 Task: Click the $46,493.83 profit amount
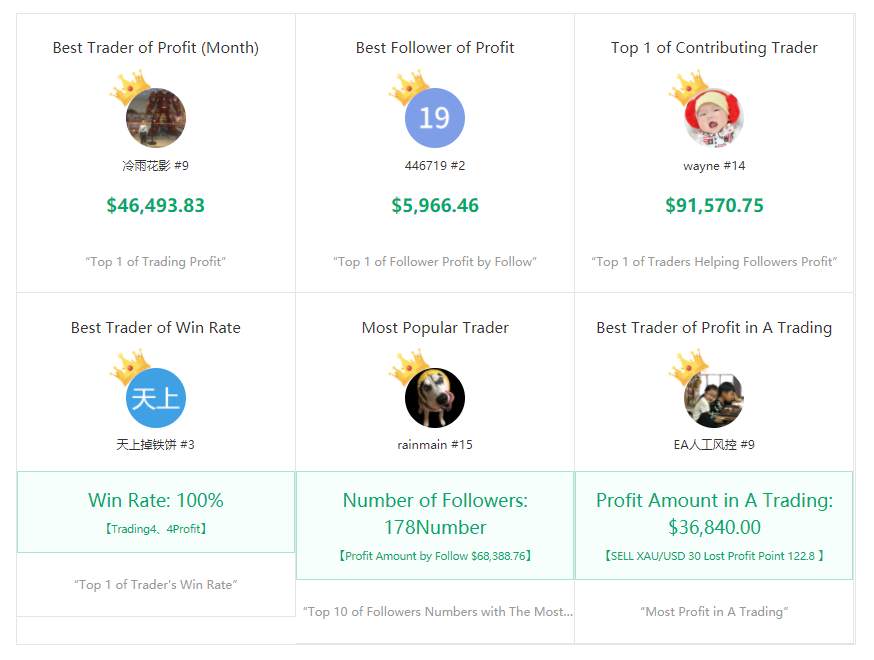pyautogui.click(x=156, y=205)
